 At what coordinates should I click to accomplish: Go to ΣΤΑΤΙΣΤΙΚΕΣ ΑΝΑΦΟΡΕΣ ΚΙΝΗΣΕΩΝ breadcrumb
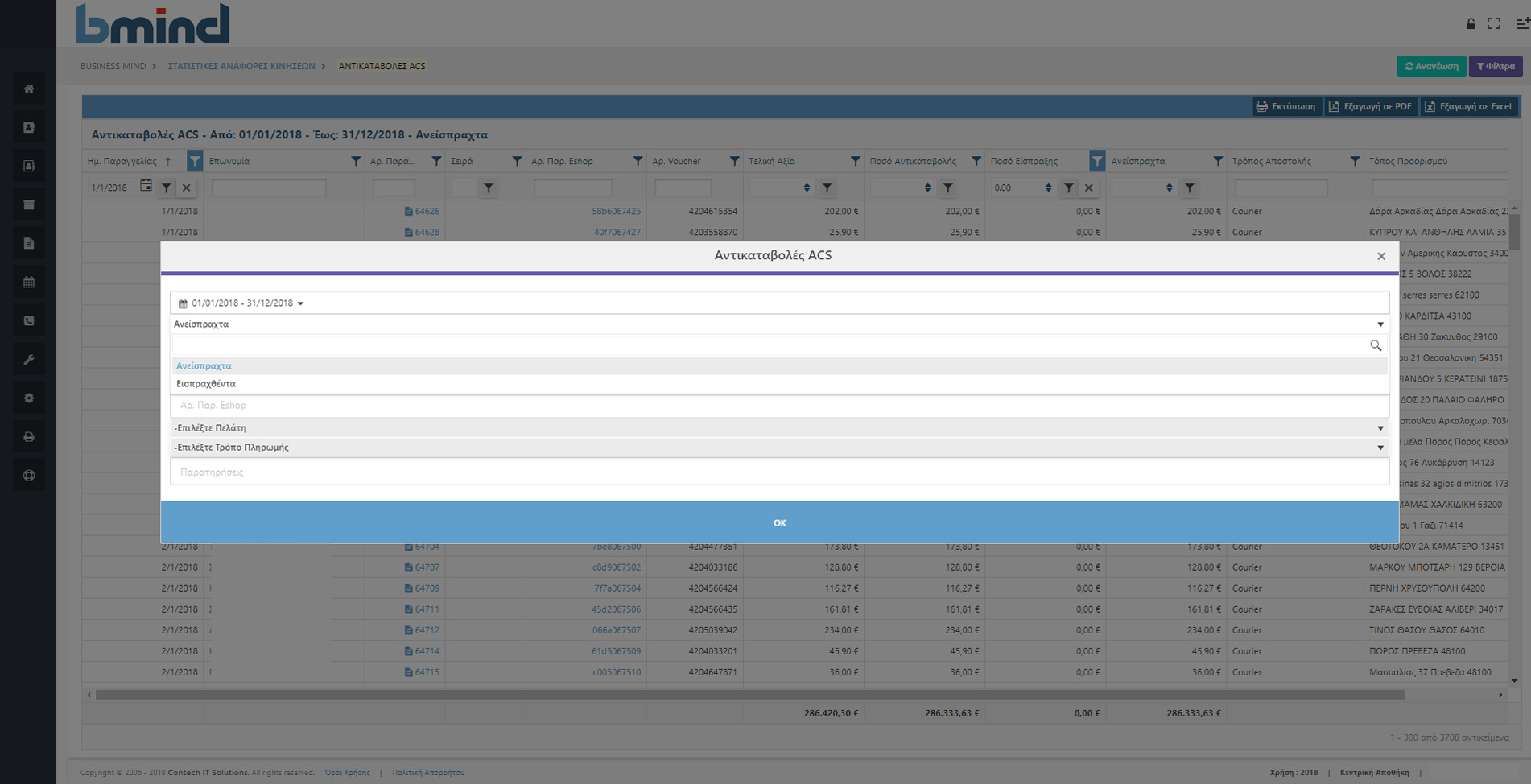pos(241,66)
